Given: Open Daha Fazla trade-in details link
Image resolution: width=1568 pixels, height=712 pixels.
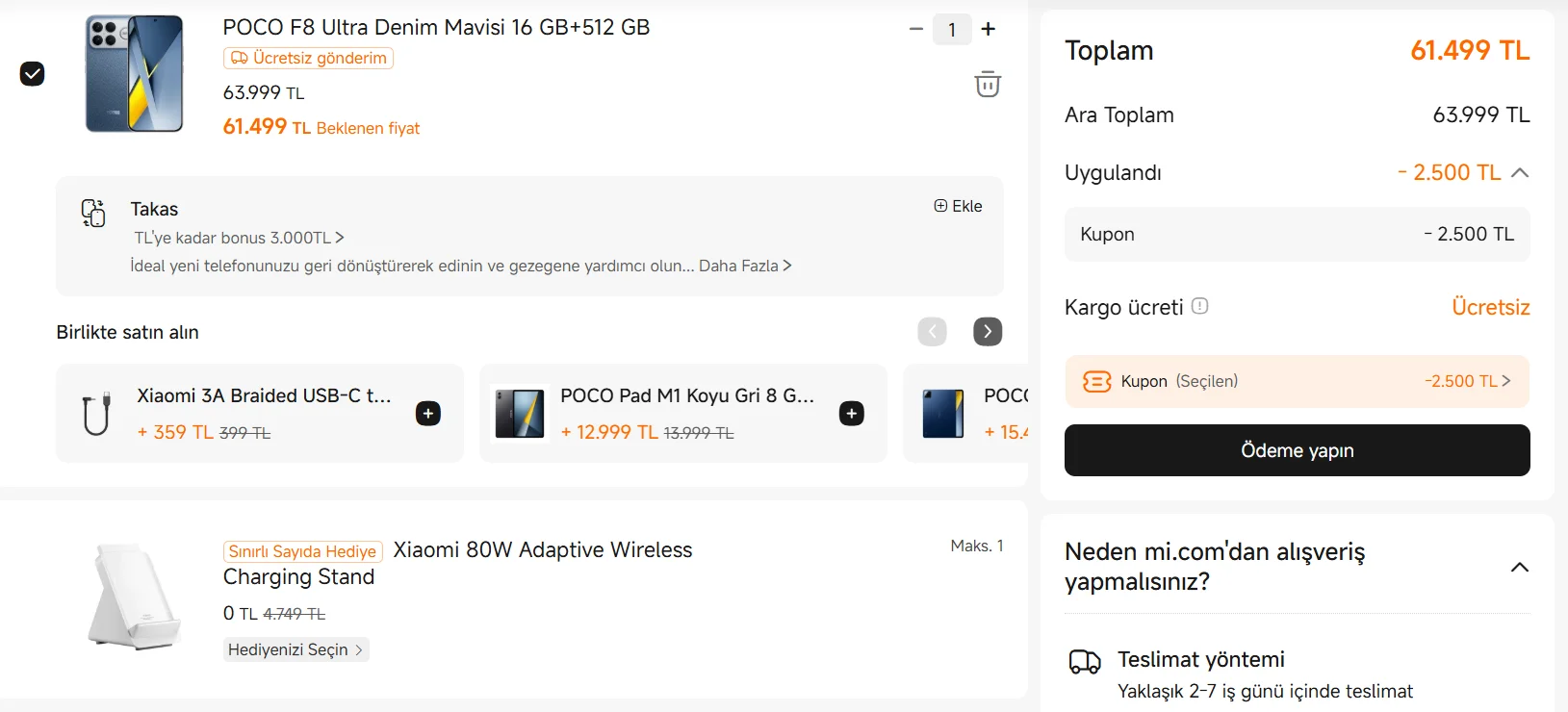Looking at the screenshot, I should (745, 266).
